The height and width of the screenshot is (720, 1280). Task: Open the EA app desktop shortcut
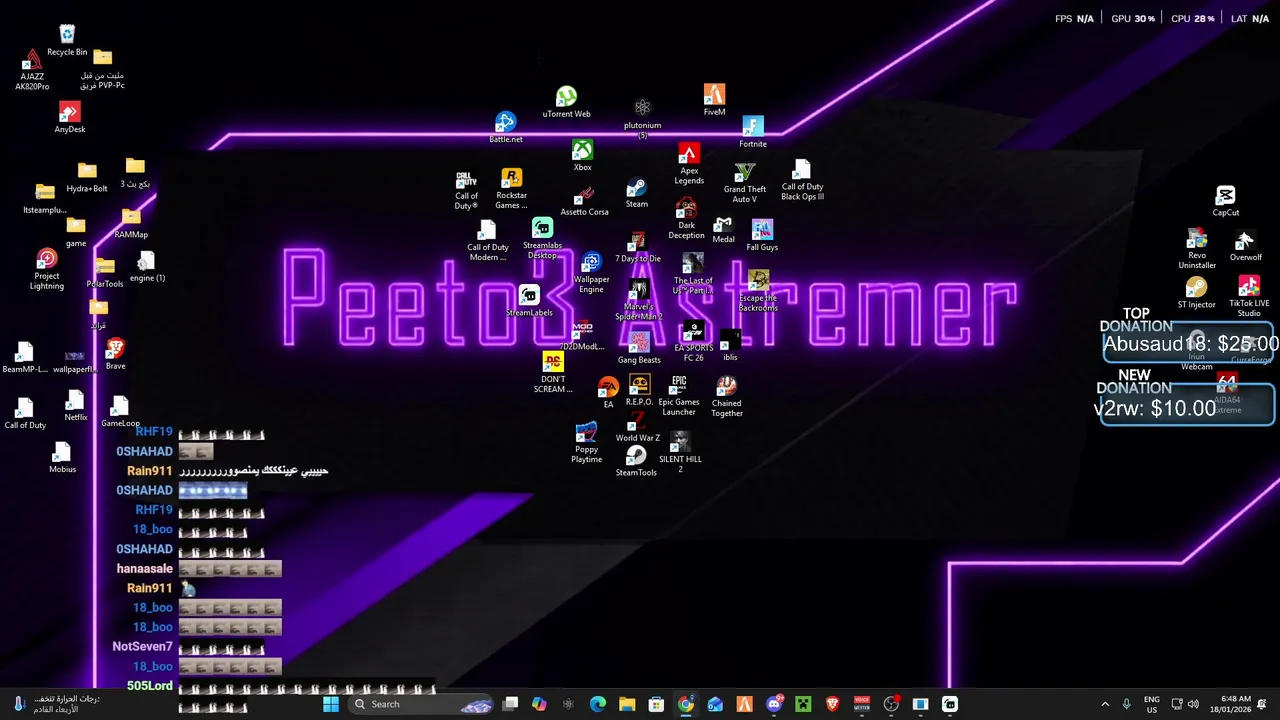(608, 393)
